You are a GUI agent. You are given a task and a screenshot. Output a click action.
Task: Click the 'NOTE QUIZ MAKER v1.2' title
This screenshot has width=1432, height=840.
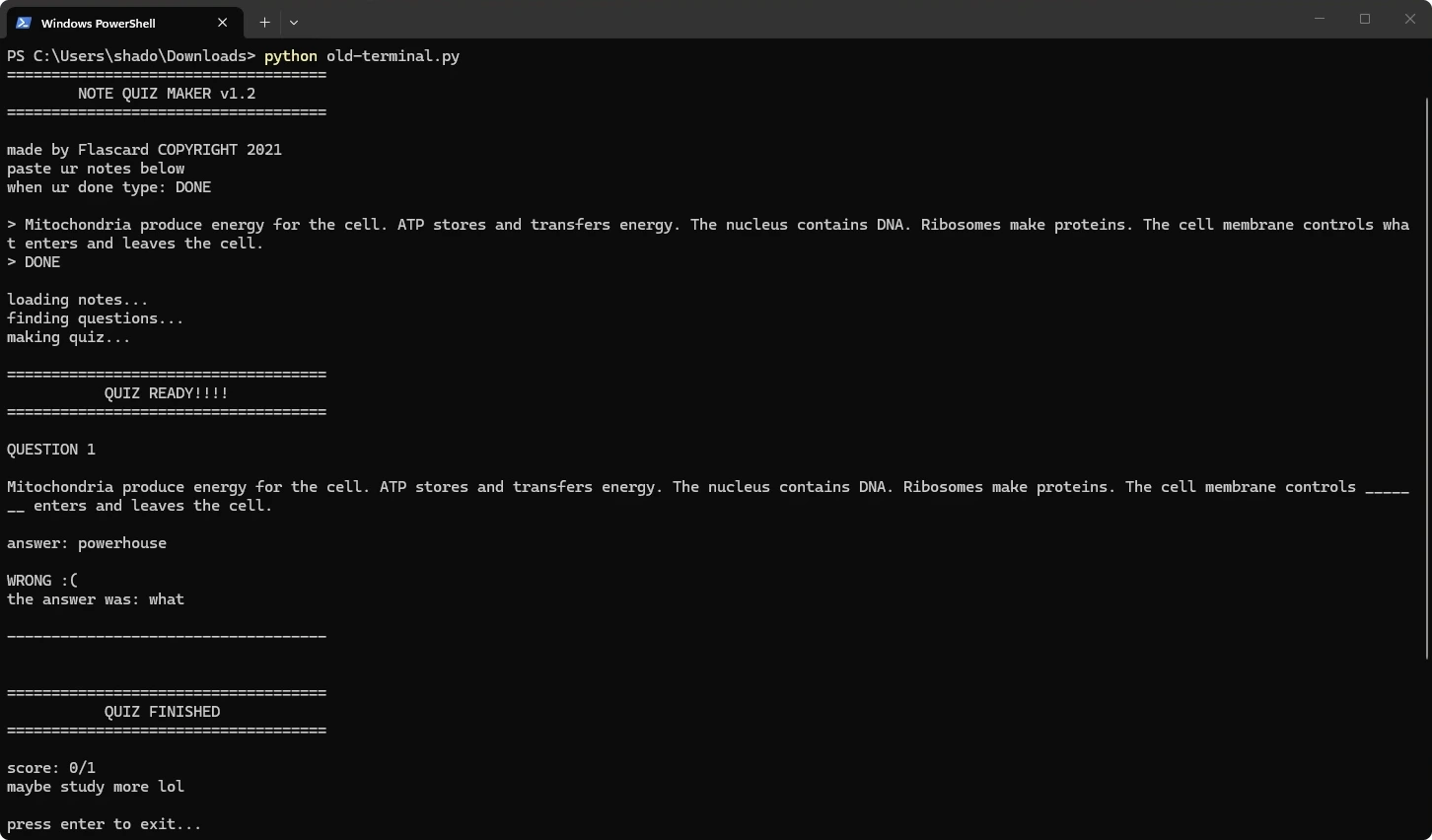(x=167, y=94)
